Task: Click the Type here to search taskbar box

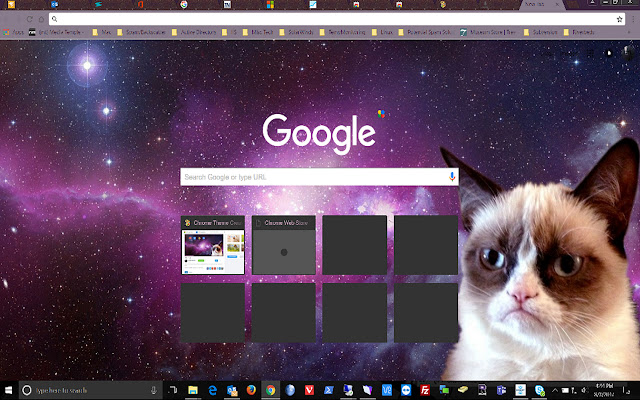Action: tap(91, 391)
